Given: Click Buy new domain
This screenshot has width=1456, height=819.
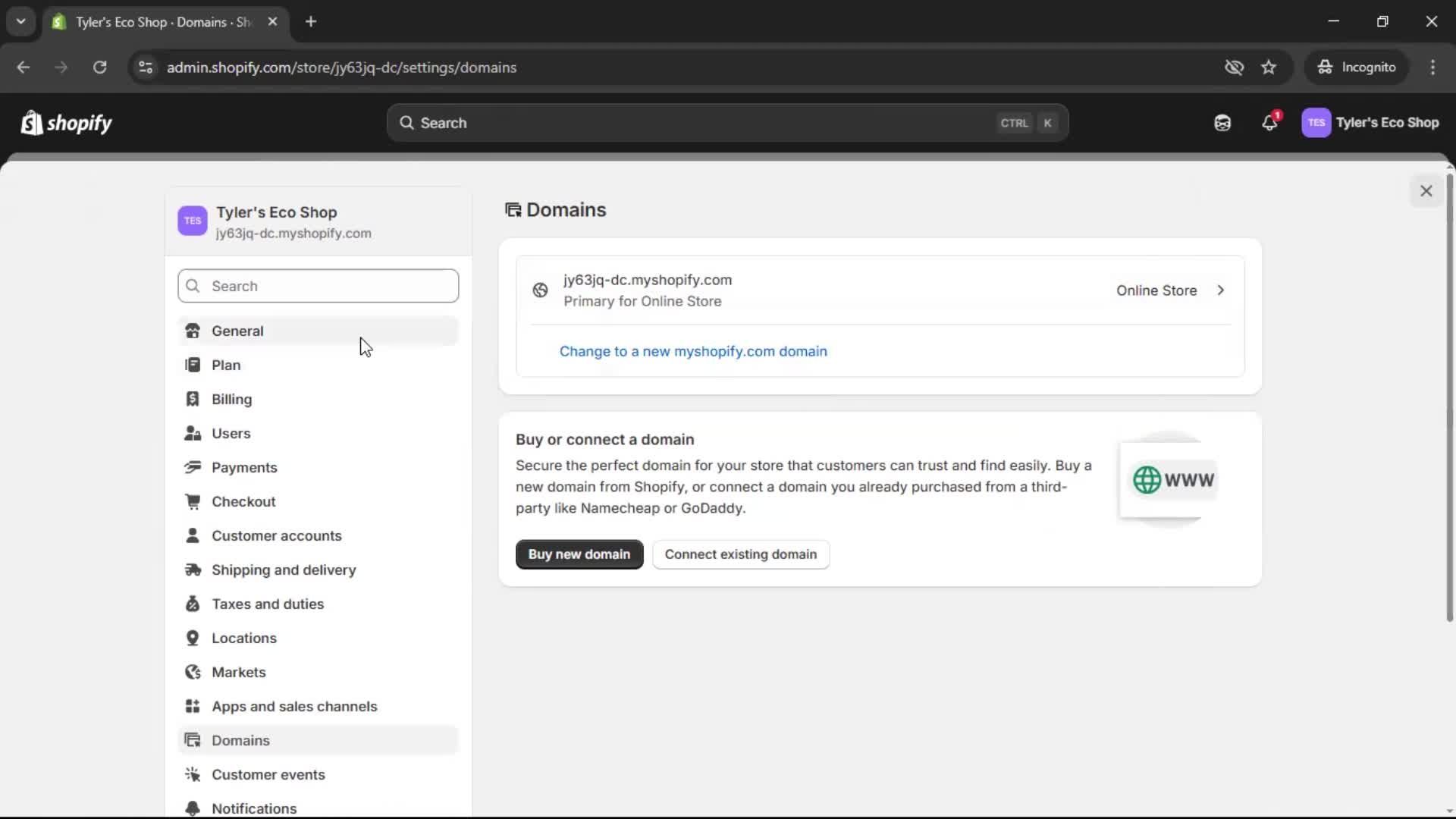Looking at the screenshot, I should (579, 554).
